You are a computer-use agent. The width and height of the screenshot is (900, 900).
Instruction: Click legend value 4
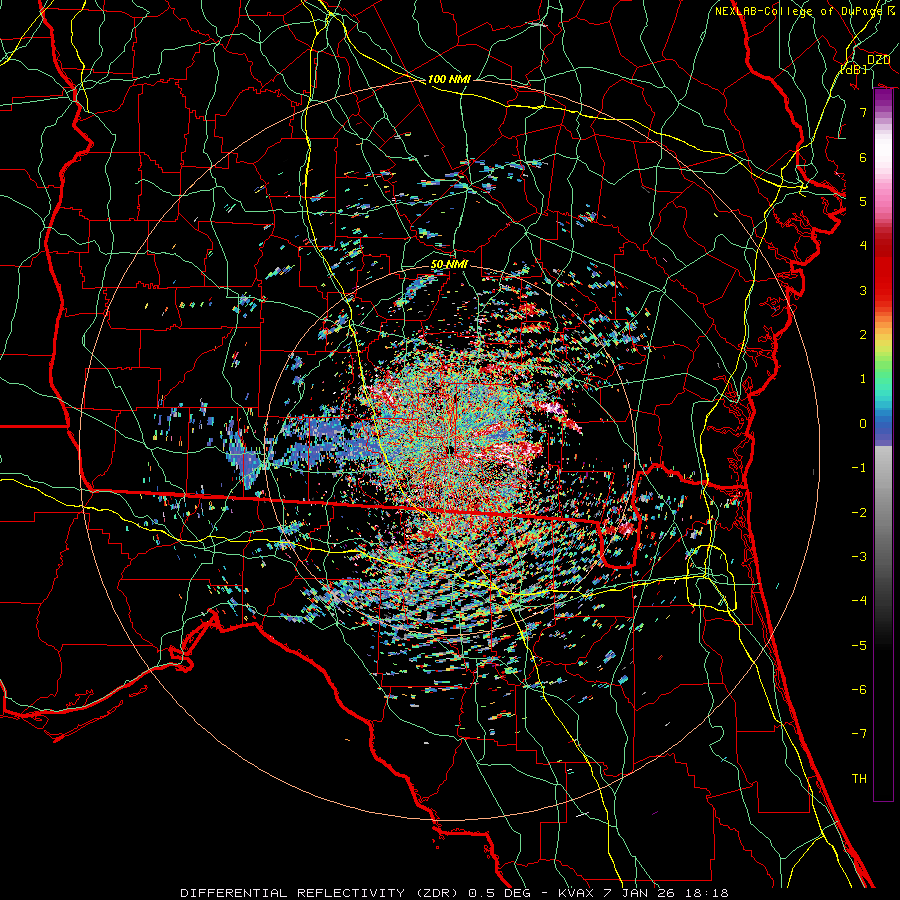863,246
